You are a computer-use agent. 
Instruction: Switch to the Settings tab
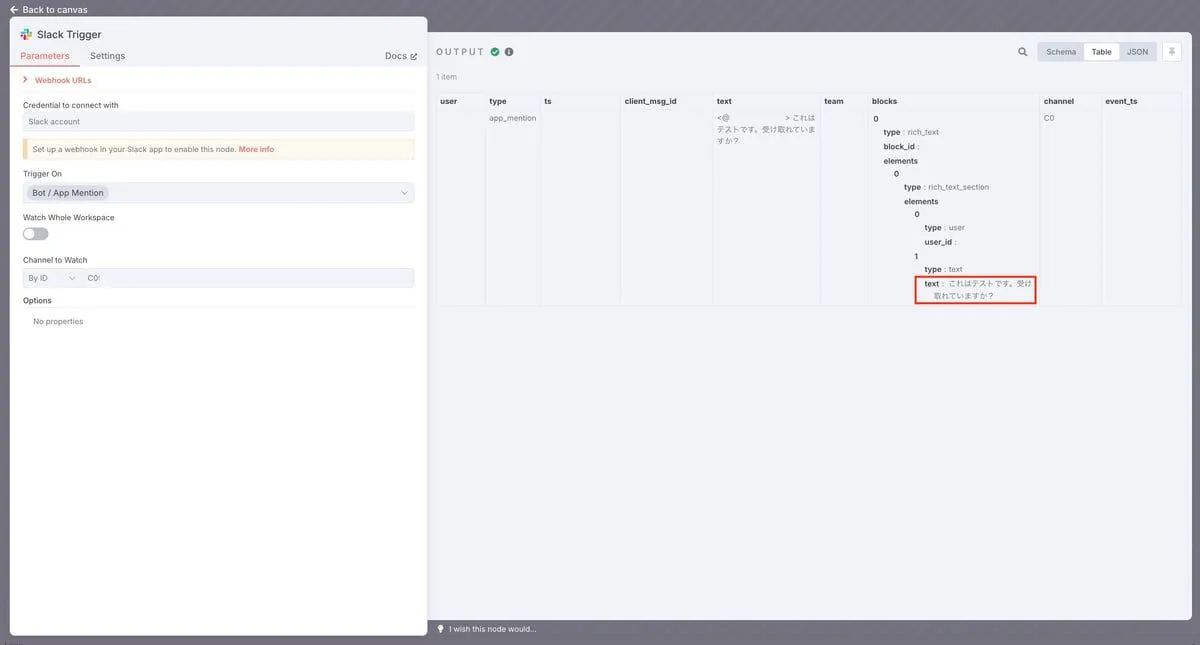coord(107,56)
